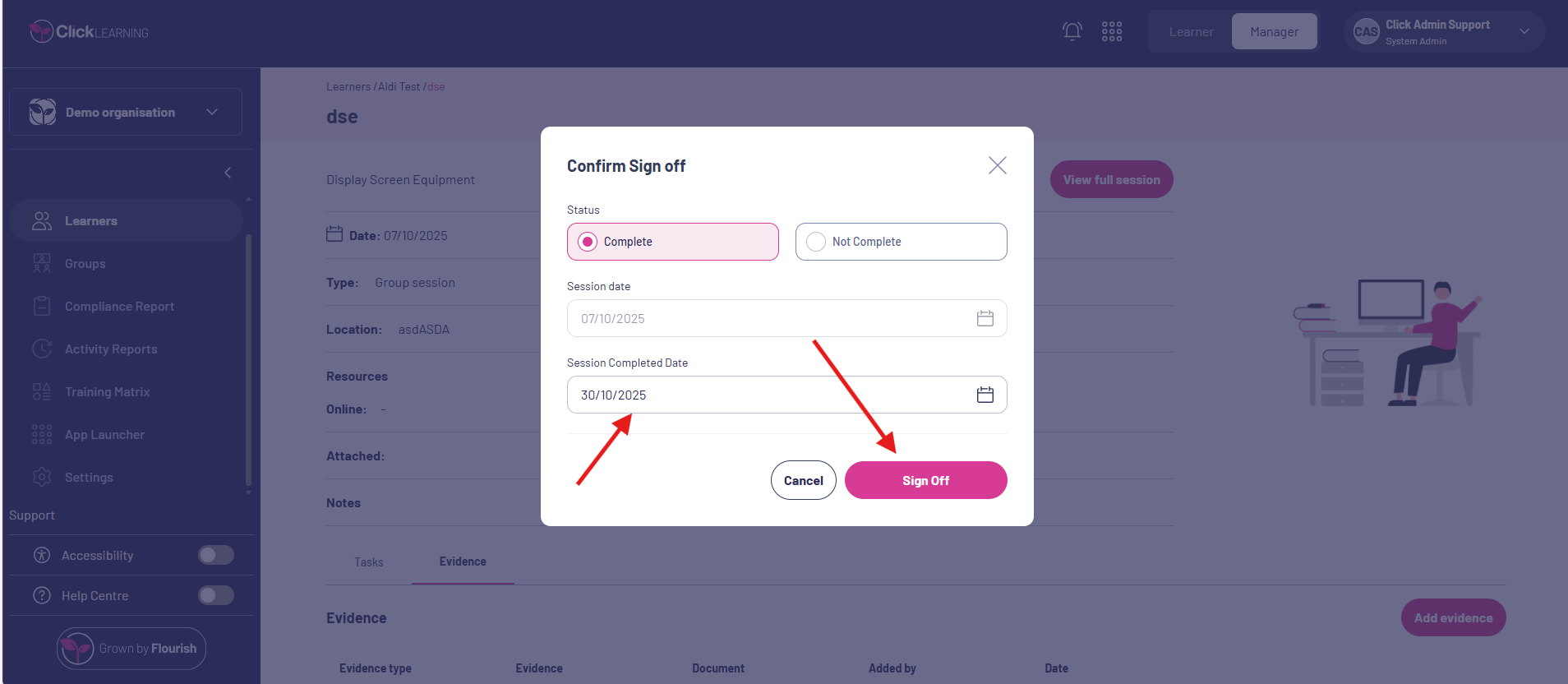The width and height of the screenshot is (1568, 684).
Task: Enable the Help Centre toggle
Action: (x=216, y=595)
